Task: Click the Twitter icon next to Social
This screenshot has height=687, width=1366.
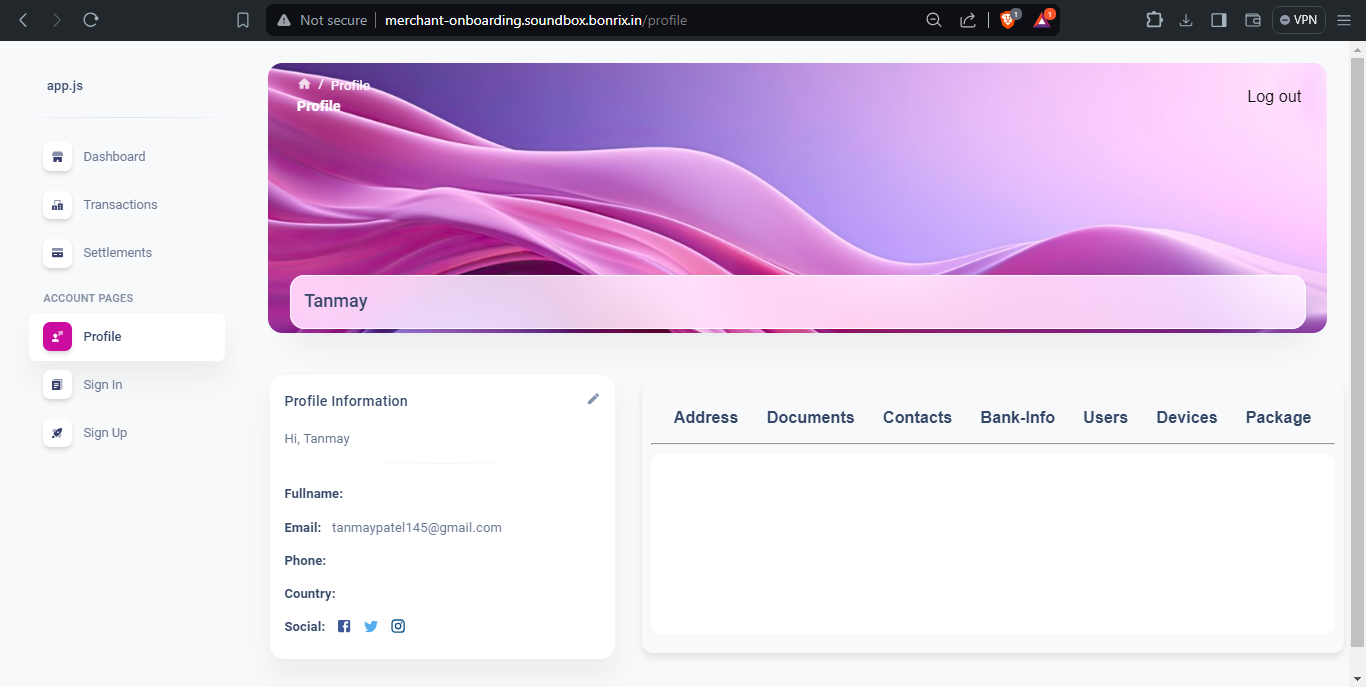Action: [370, 625]
